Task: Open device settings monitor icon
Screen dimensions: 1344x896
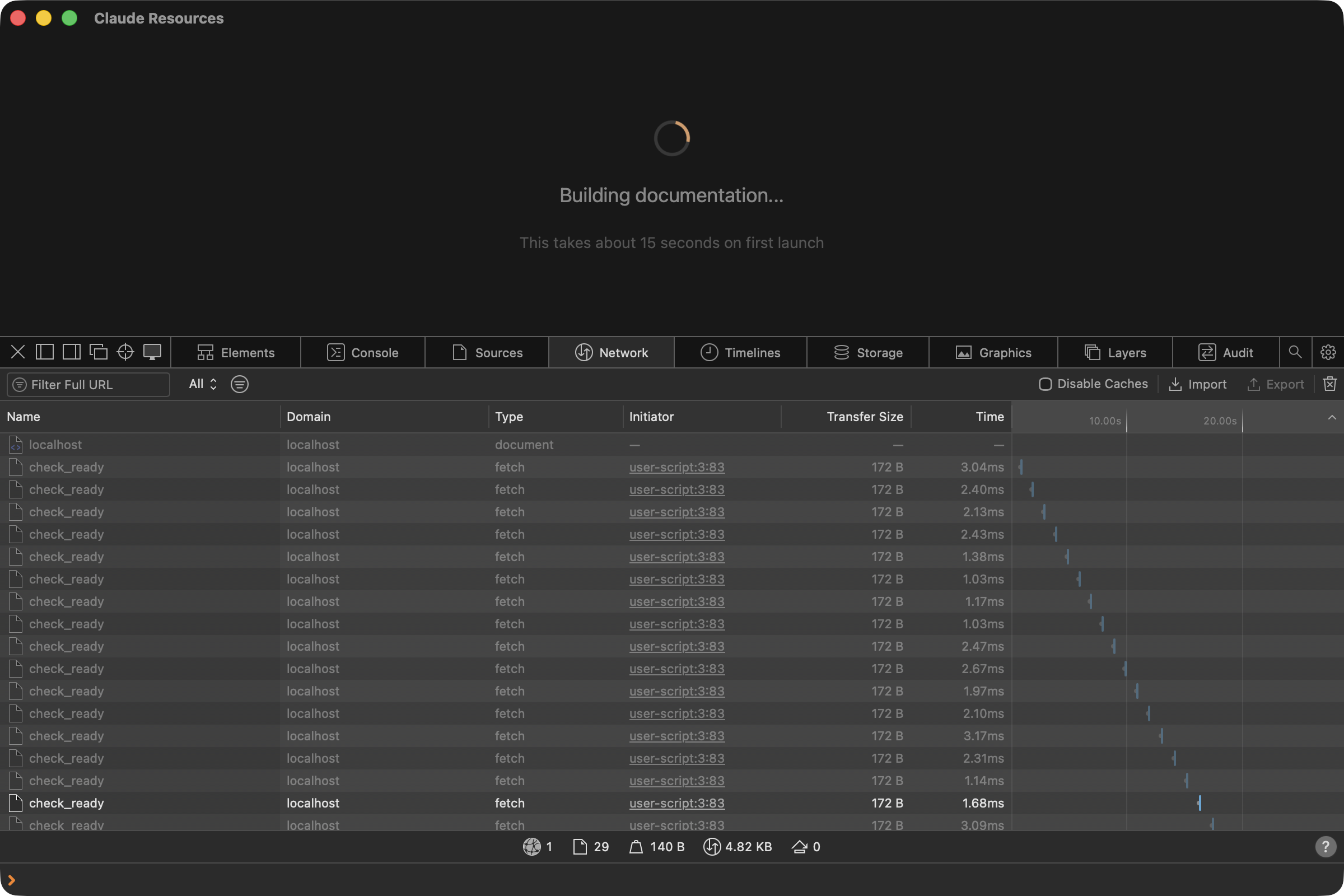Action: [x=152, y=352]
